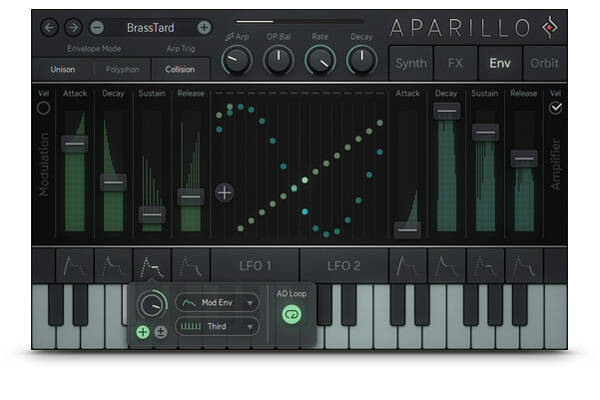Open Amplifier Release envelope icon button
This screenshot has width=600, height=400.
point(524,266)
